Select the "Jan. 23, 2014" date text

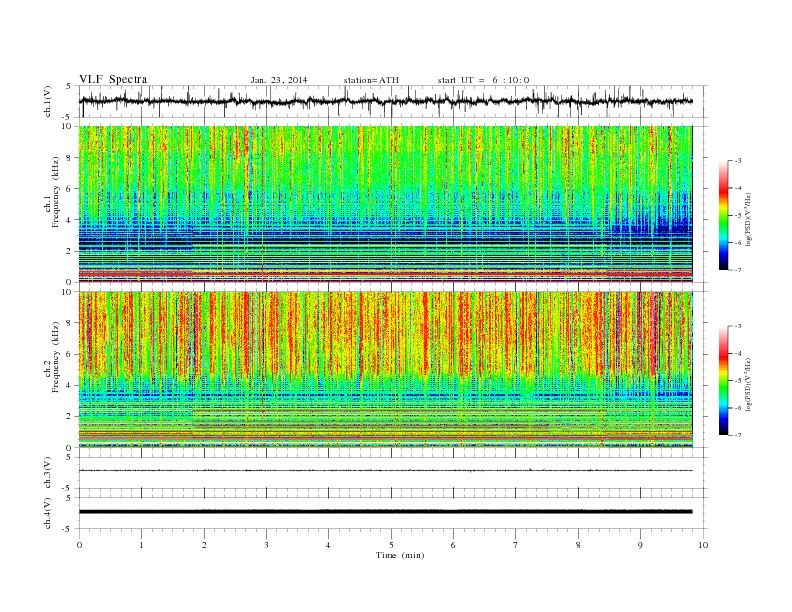point(279,80)
